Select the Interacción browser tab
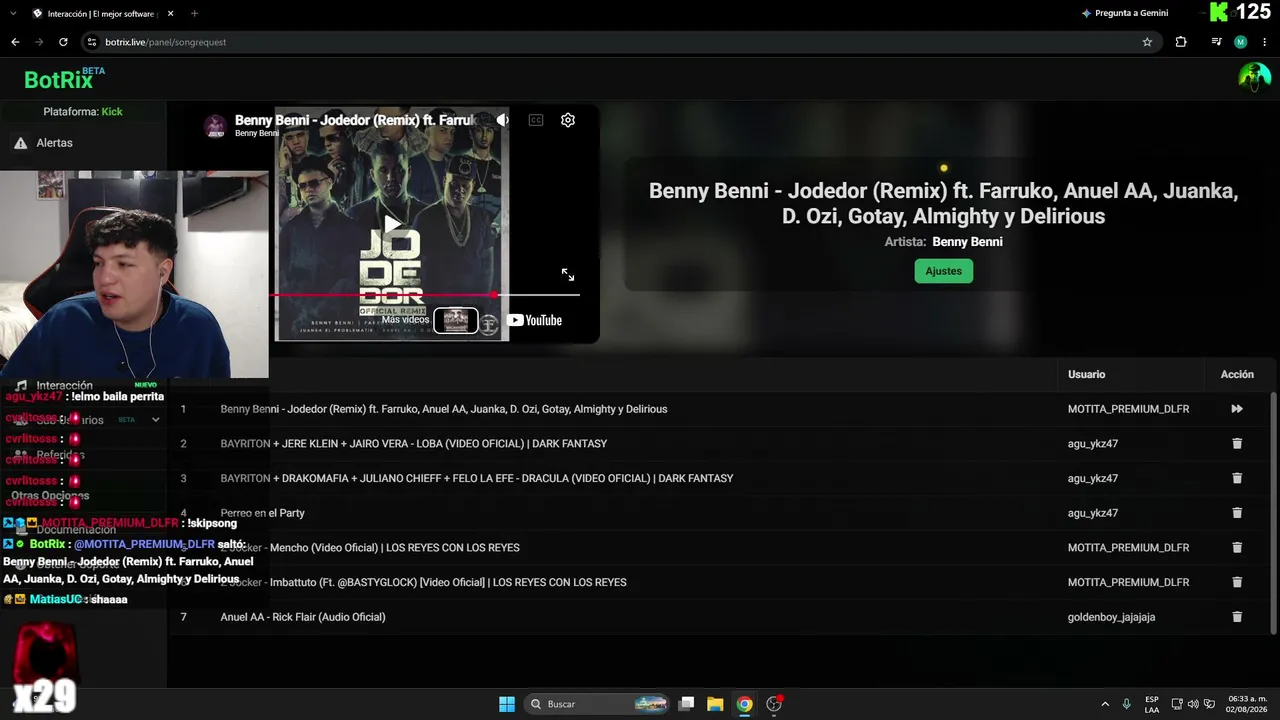 (103, 13)
